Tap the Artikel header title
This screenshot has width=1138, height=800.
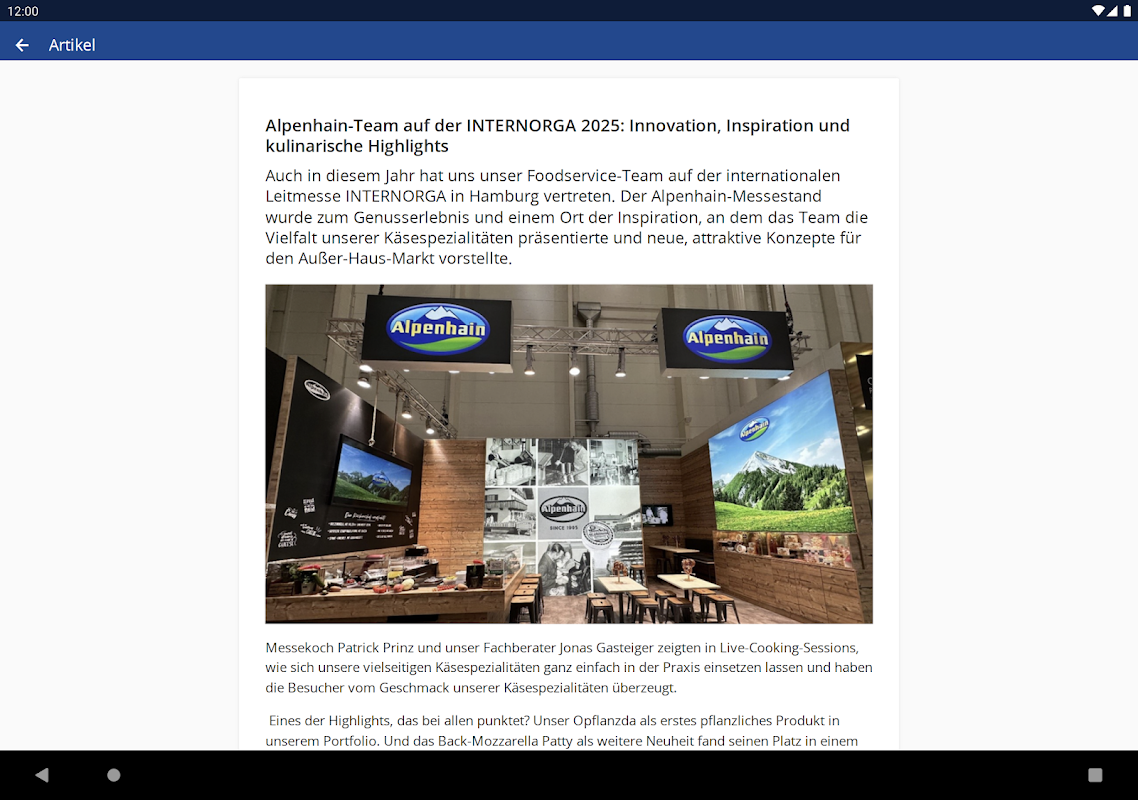point(72,45)
